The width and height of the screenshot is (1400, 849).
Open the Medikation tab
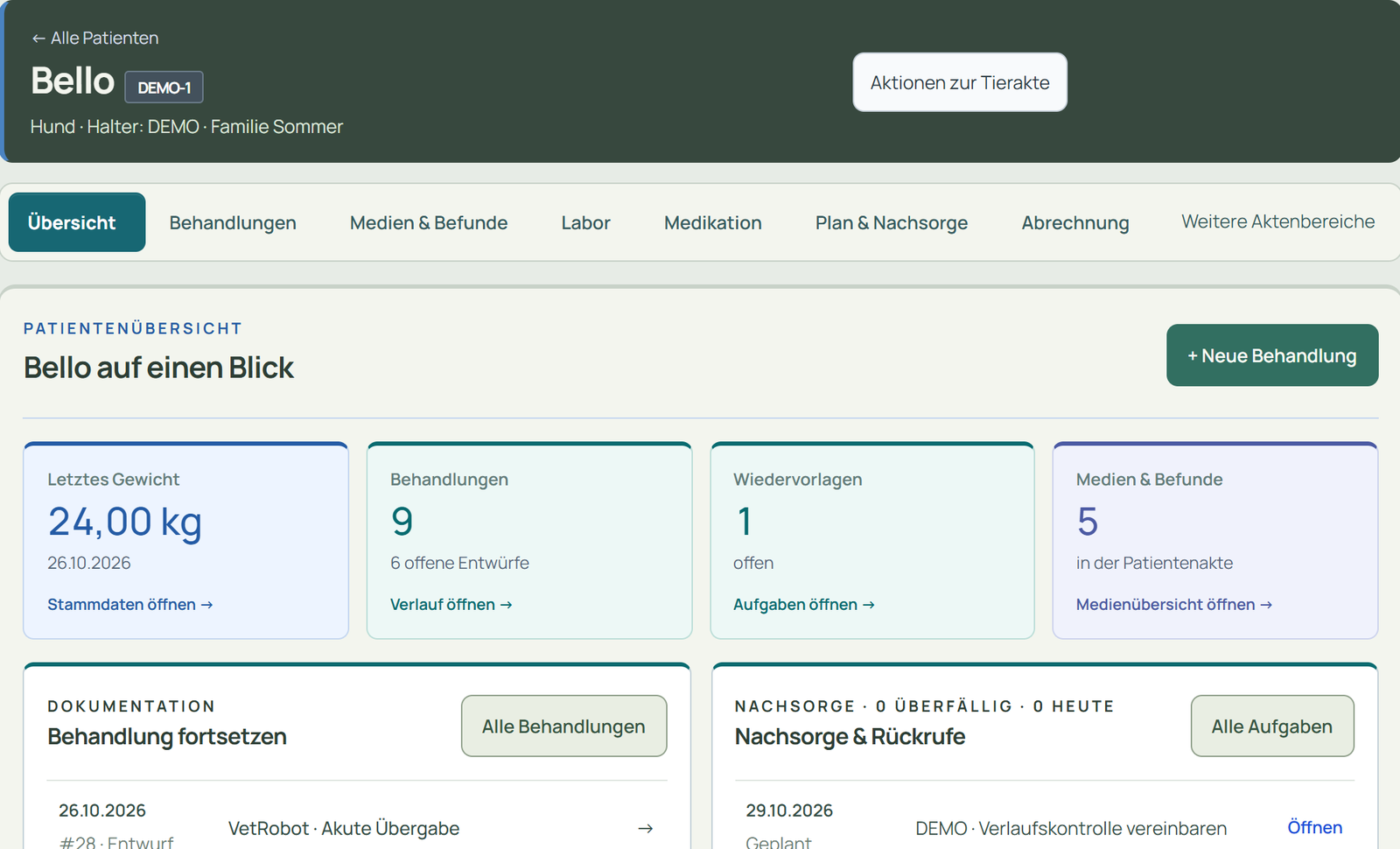click(x=713, y=222)
